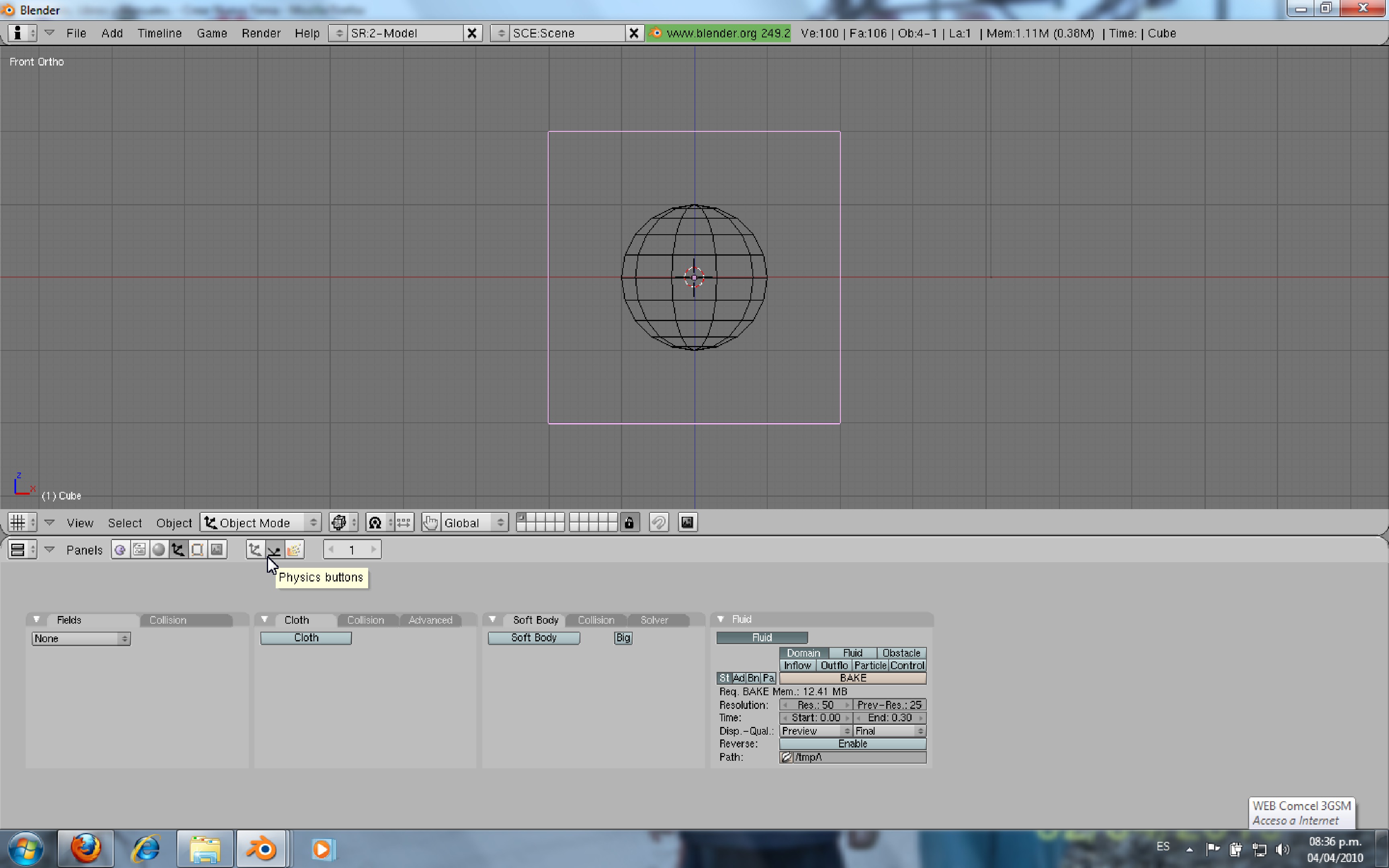Screen dimensions: 1389x868
Task: Launch Firefox from the Windows taskbar
Action: pos(86,848)
